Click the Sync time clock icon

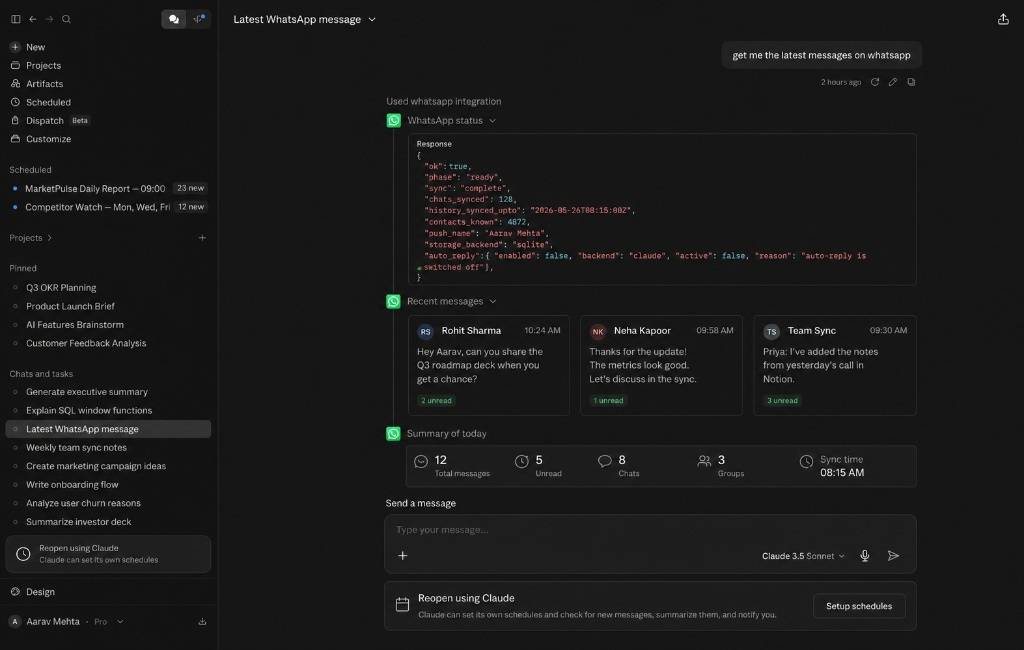807,461
